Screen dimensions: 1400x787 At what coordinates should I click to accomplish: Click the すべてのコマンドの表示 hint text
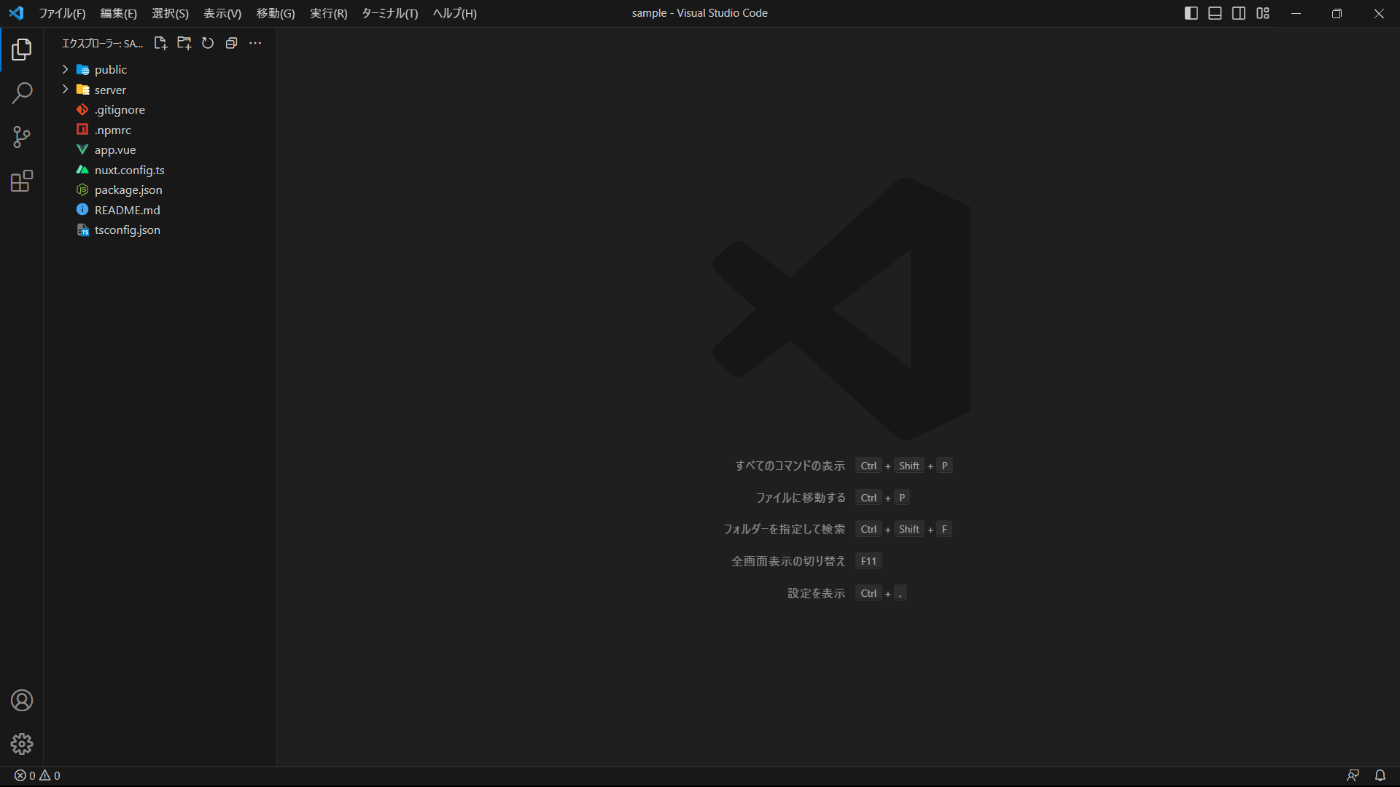click(x=790, y=465)
